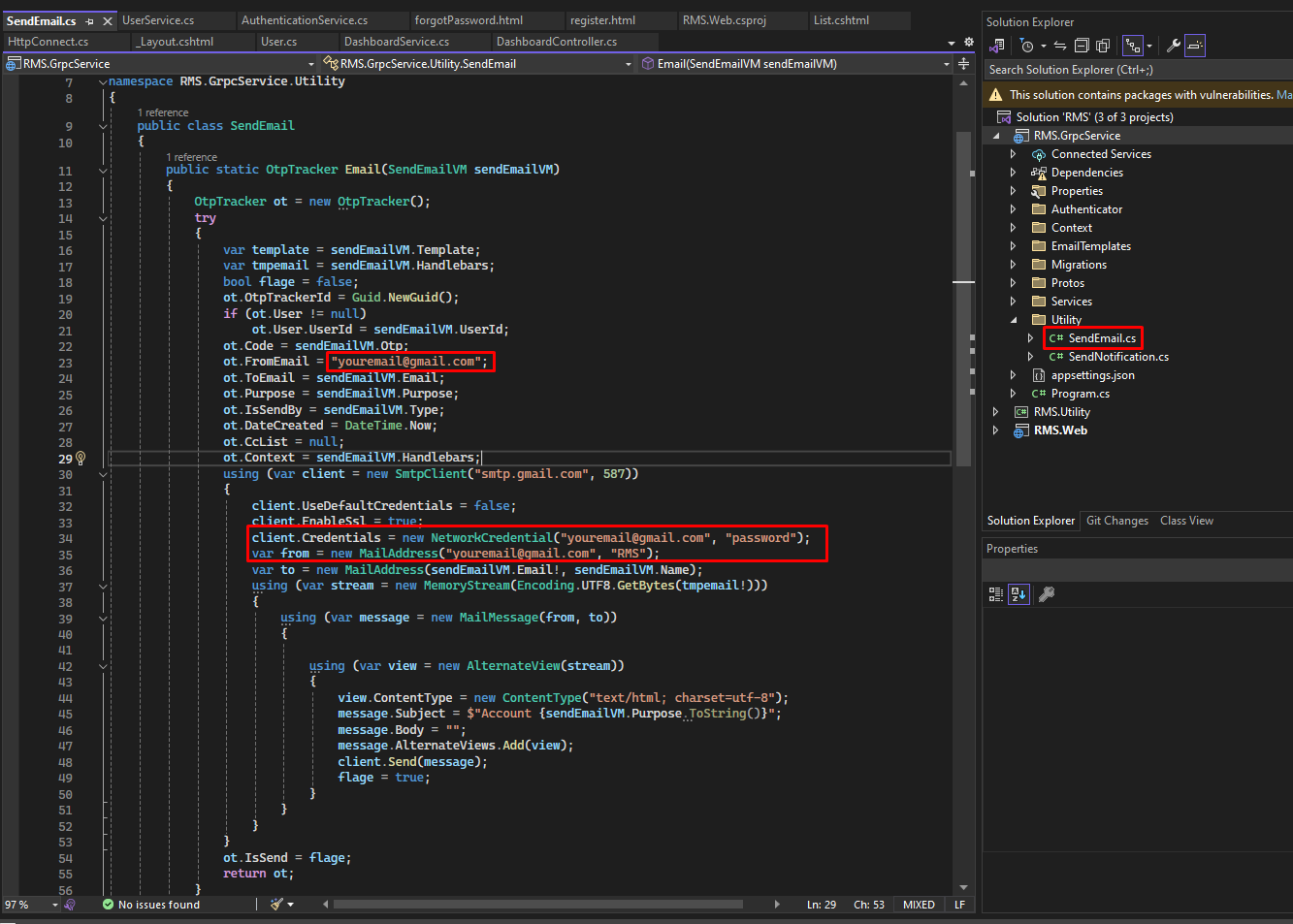Click the window options gear icon above editor
The image size is (1293, 924).
[968, 42]
